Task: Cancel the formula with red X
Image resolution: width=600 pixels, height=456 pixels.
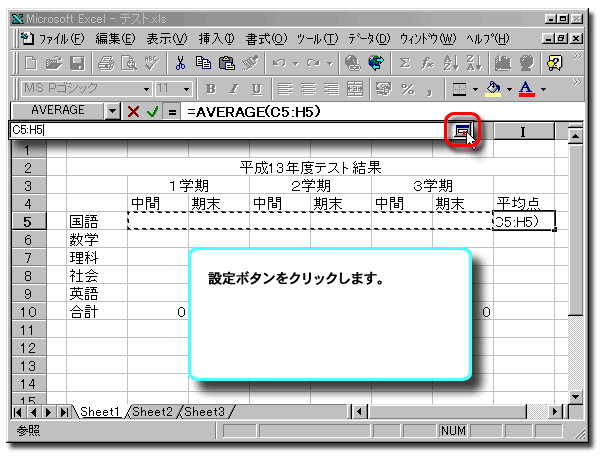Action: [x=133, y=112]
